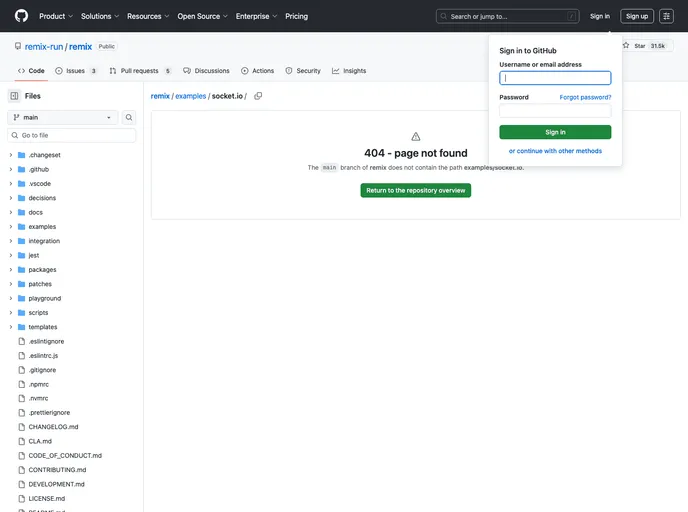Click the Pull requests icon

[113, 71]
